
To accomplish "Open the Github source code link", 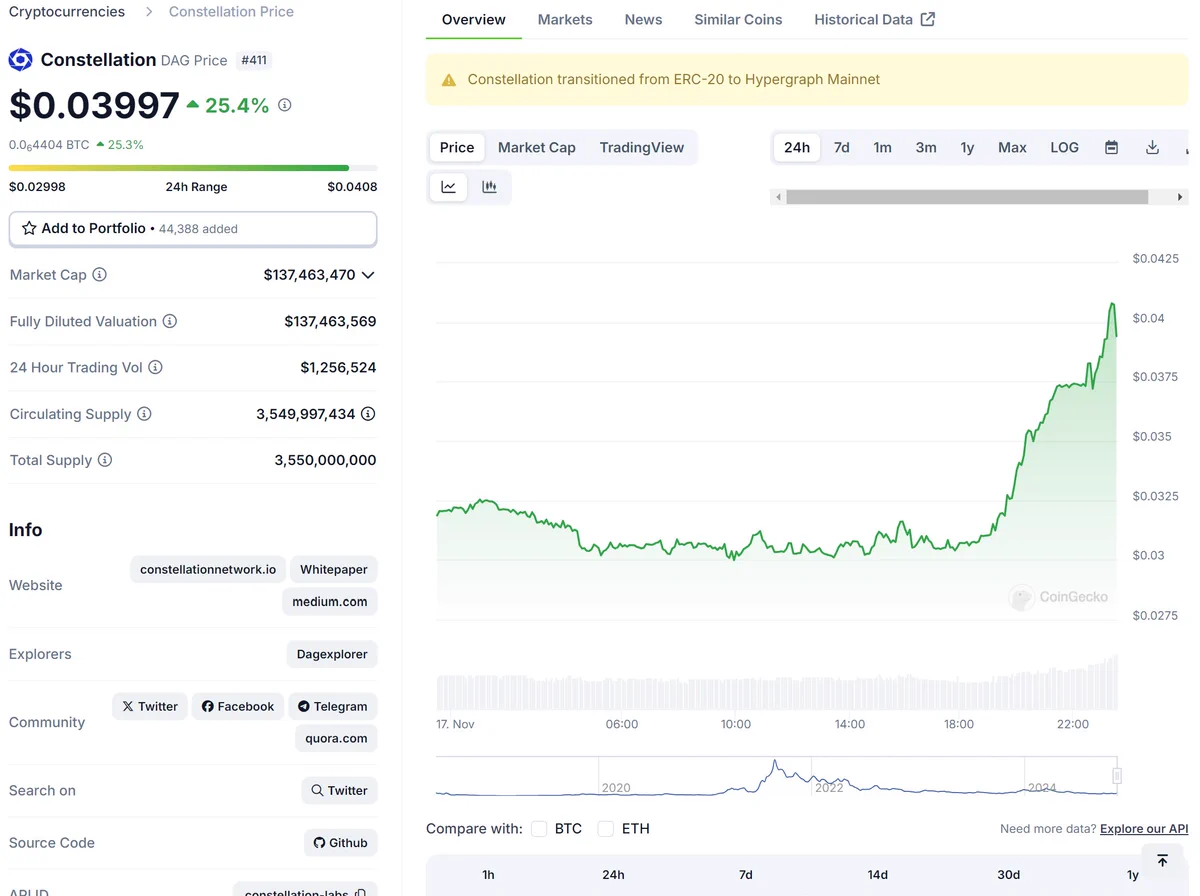I will point(341,843).
